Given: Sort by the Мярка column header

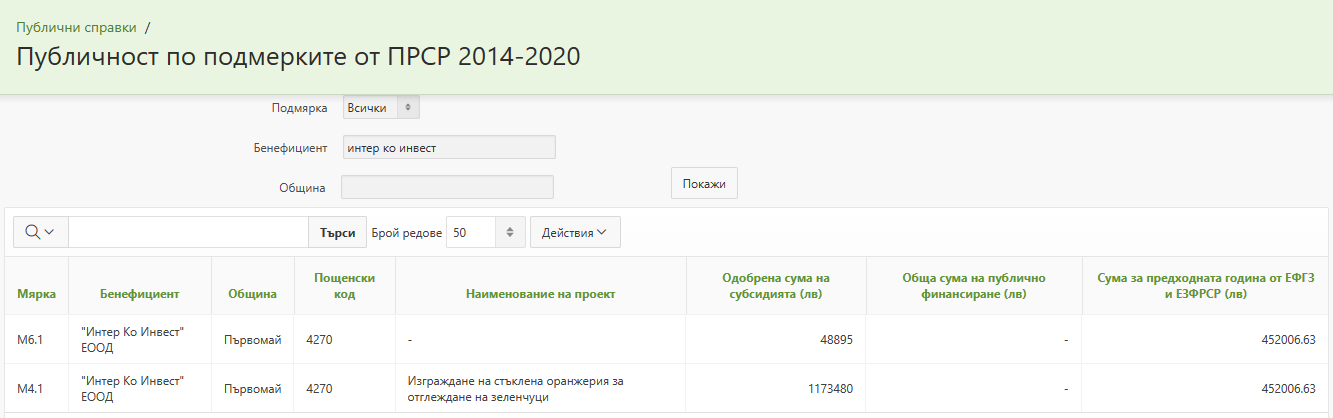Looking at the screenshot, I should [37, 294].
